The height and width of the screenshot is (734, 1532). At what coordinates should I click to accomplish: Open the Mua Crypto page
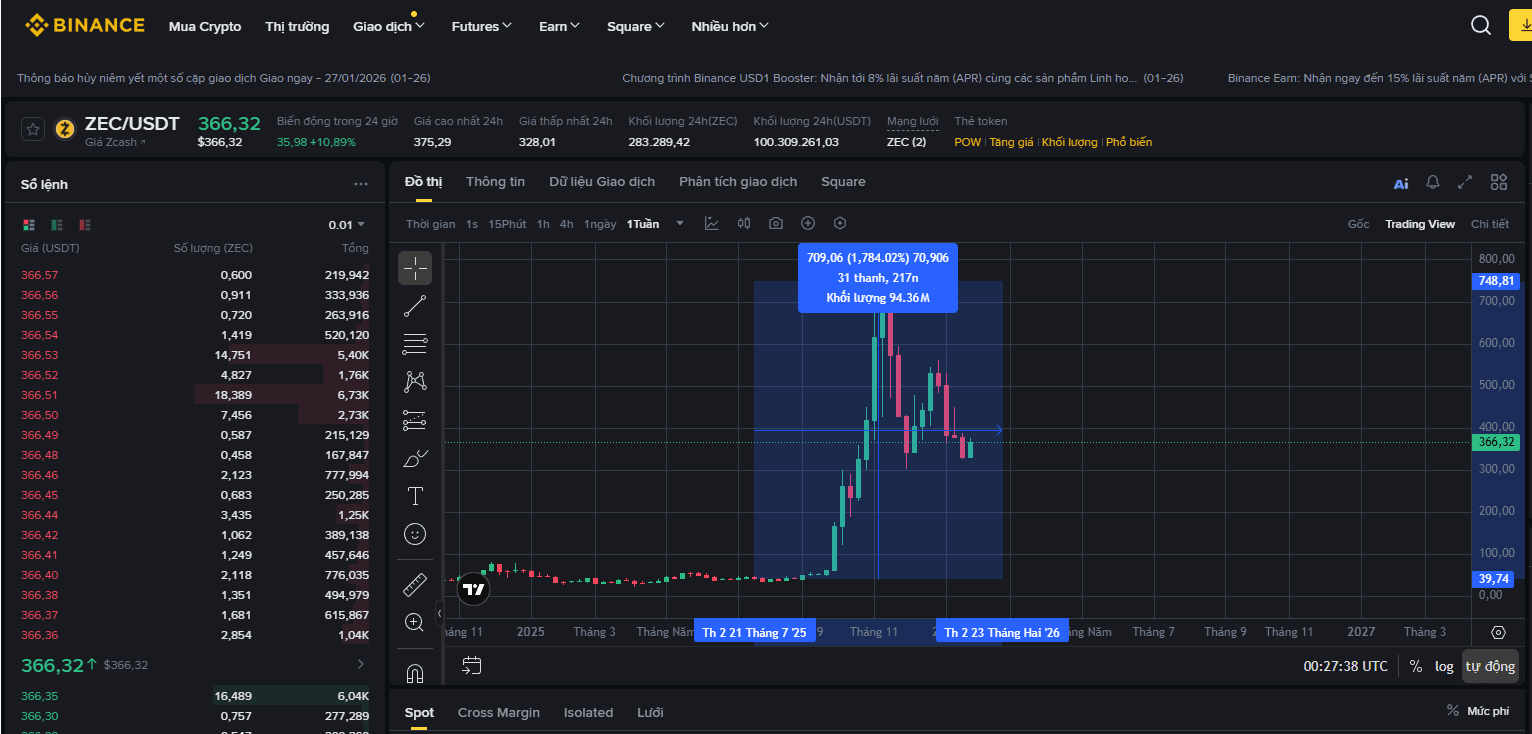click(x=205, y=26)
